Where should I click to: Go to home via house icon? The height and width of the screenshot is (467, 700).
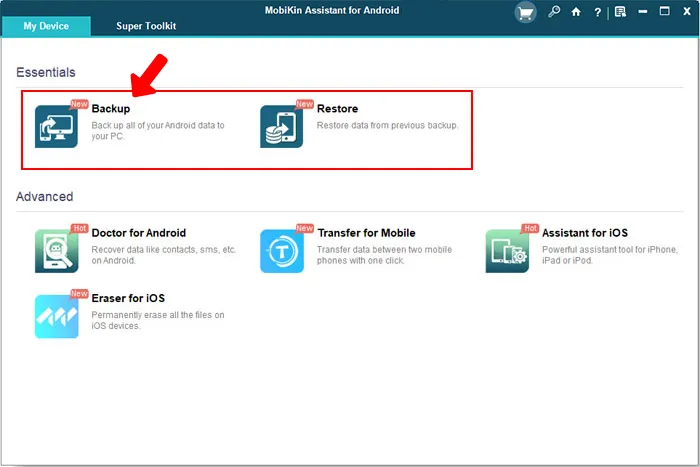(x=576, y=12)
